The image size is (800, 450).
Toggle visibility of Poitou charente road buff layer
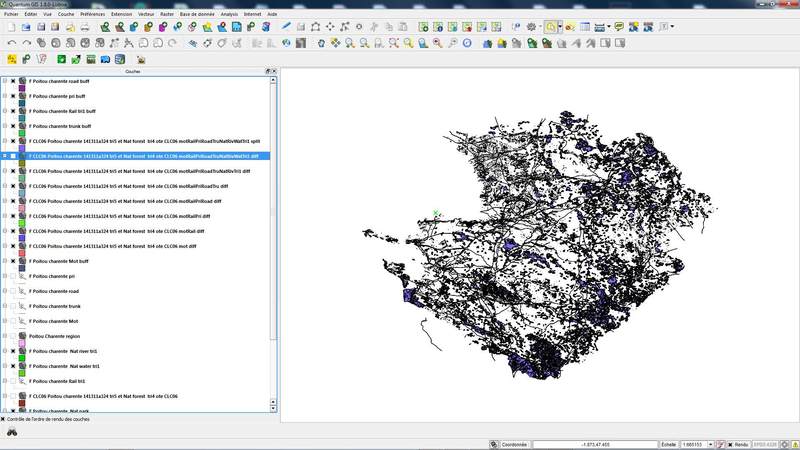coord(13,81)
